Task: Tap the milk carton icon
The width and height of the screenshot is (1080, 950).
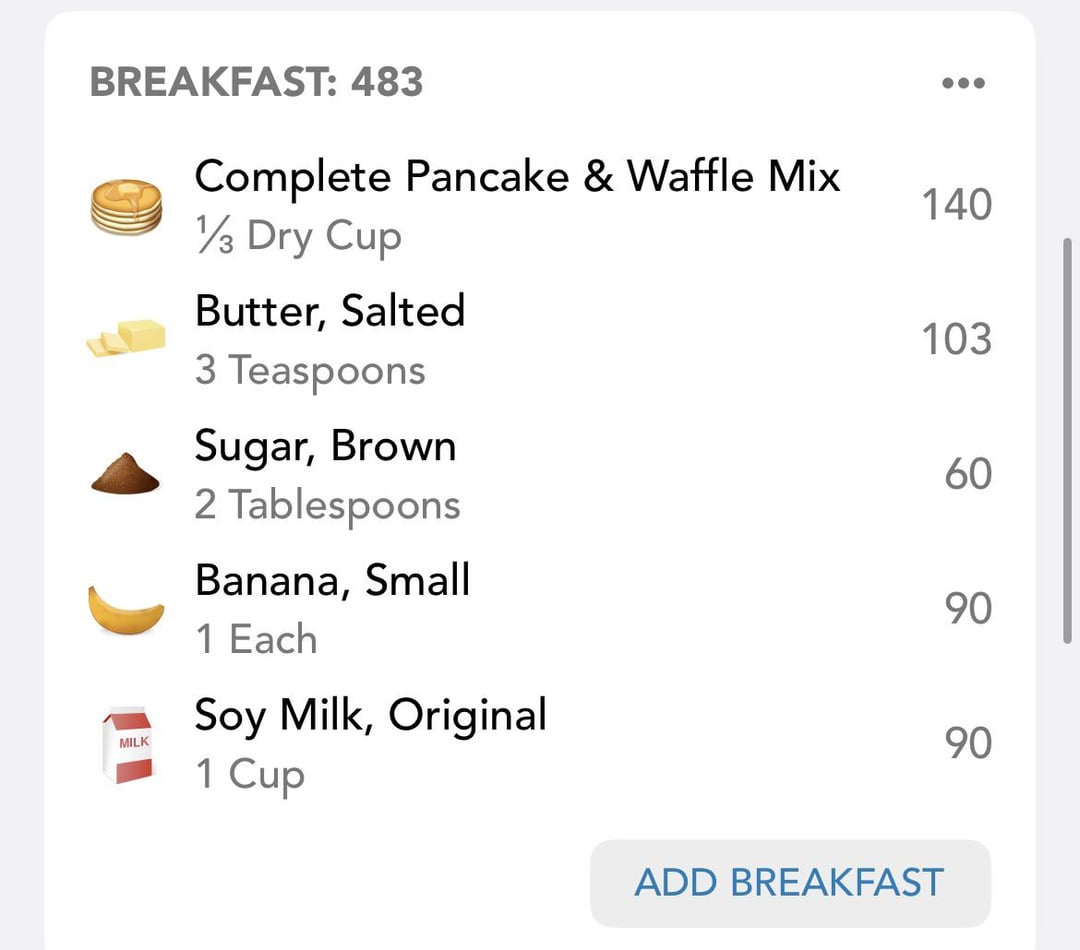Action: coord(127,745)
